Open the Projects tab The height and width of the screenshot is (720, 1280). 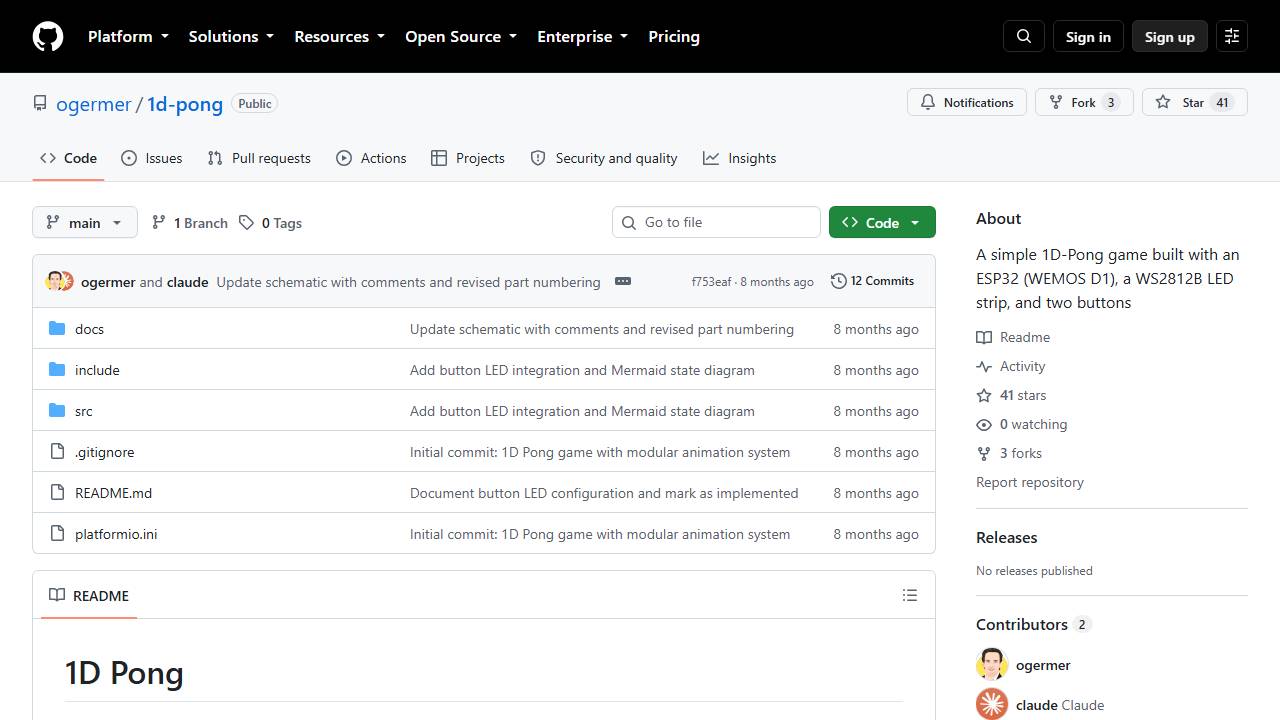468,158
